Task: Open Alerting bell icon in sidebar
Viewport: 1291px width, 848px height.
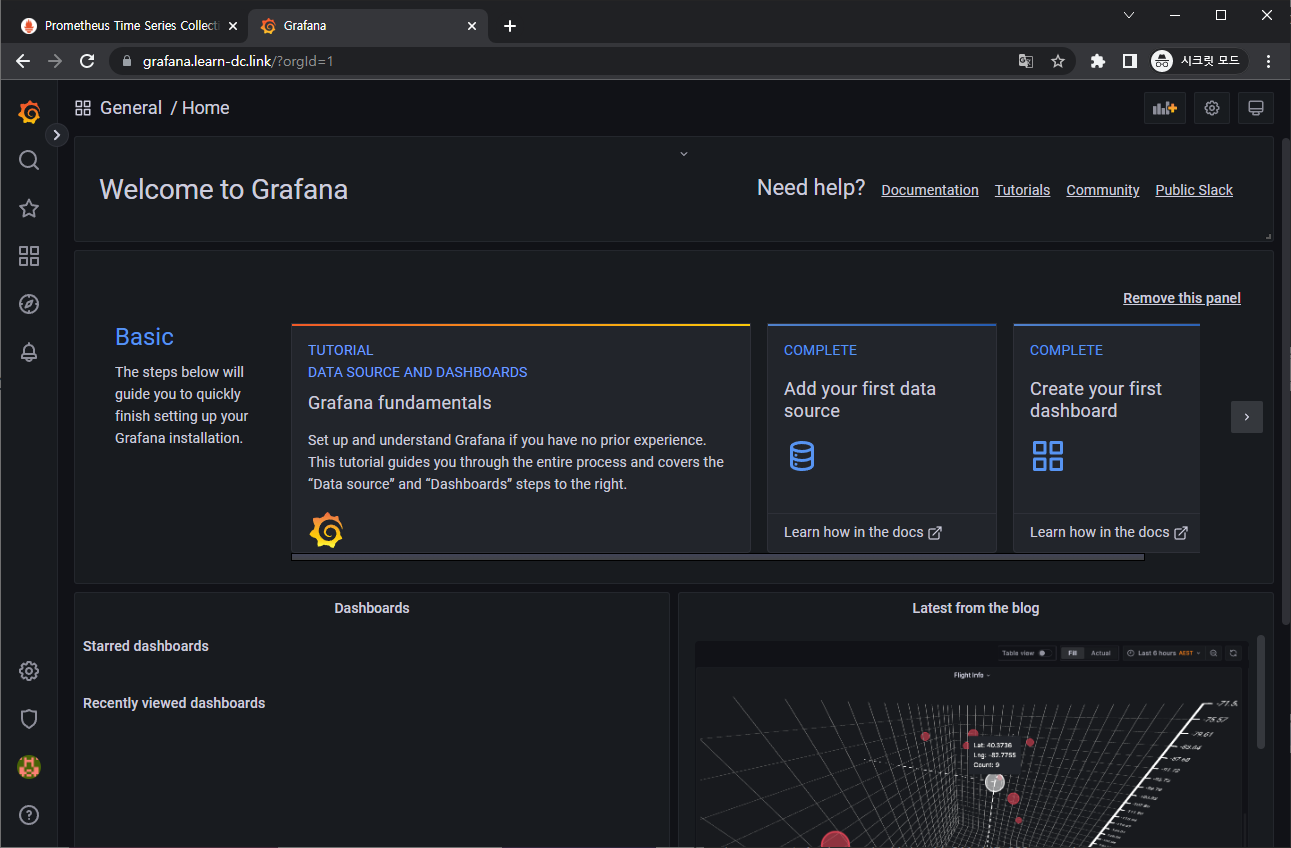Action: click(x=29, y=352)
